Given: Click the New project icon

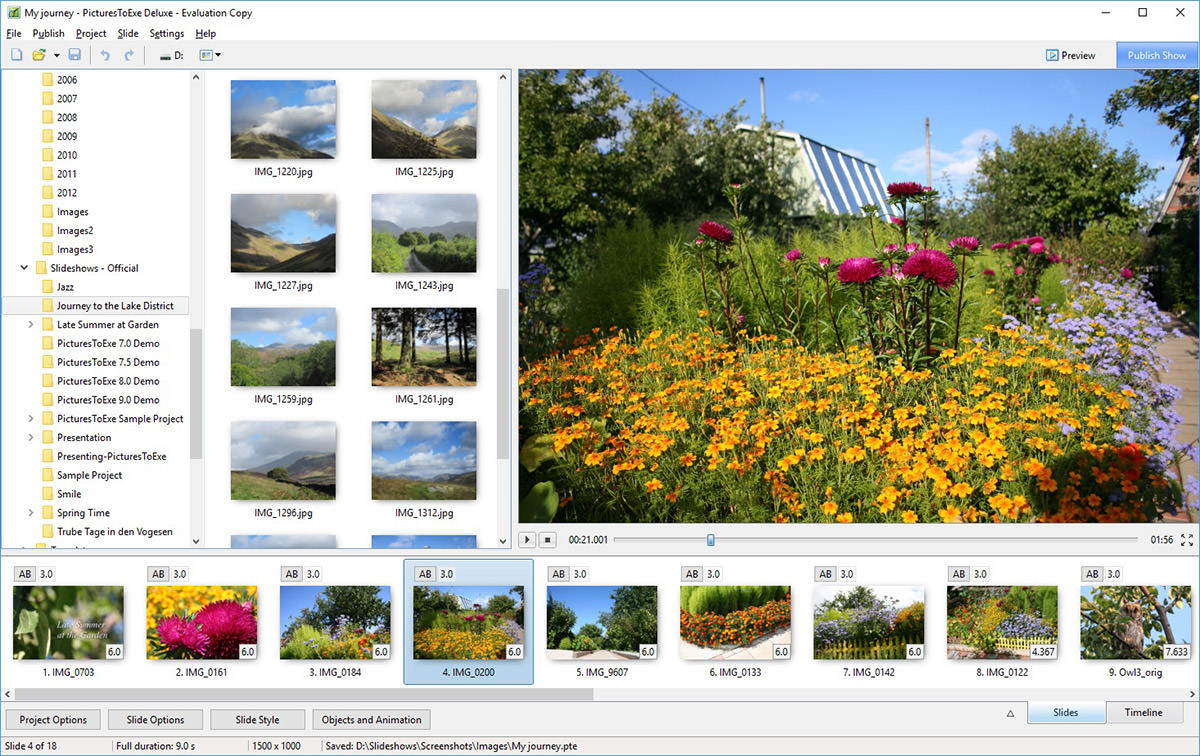Looking at the screenshot, I should 16,55.
